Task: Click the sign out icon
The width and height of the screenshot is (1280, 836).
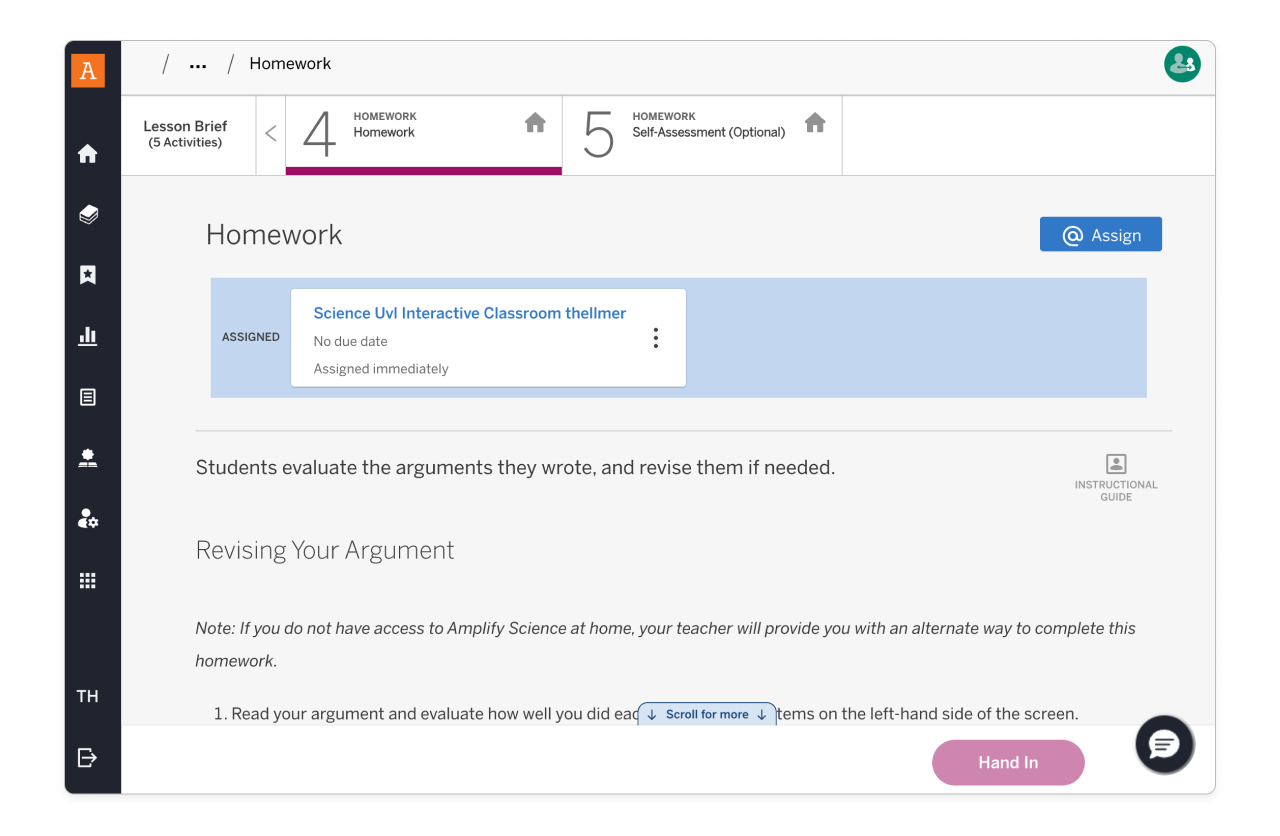Action: [x=88, y=757]
